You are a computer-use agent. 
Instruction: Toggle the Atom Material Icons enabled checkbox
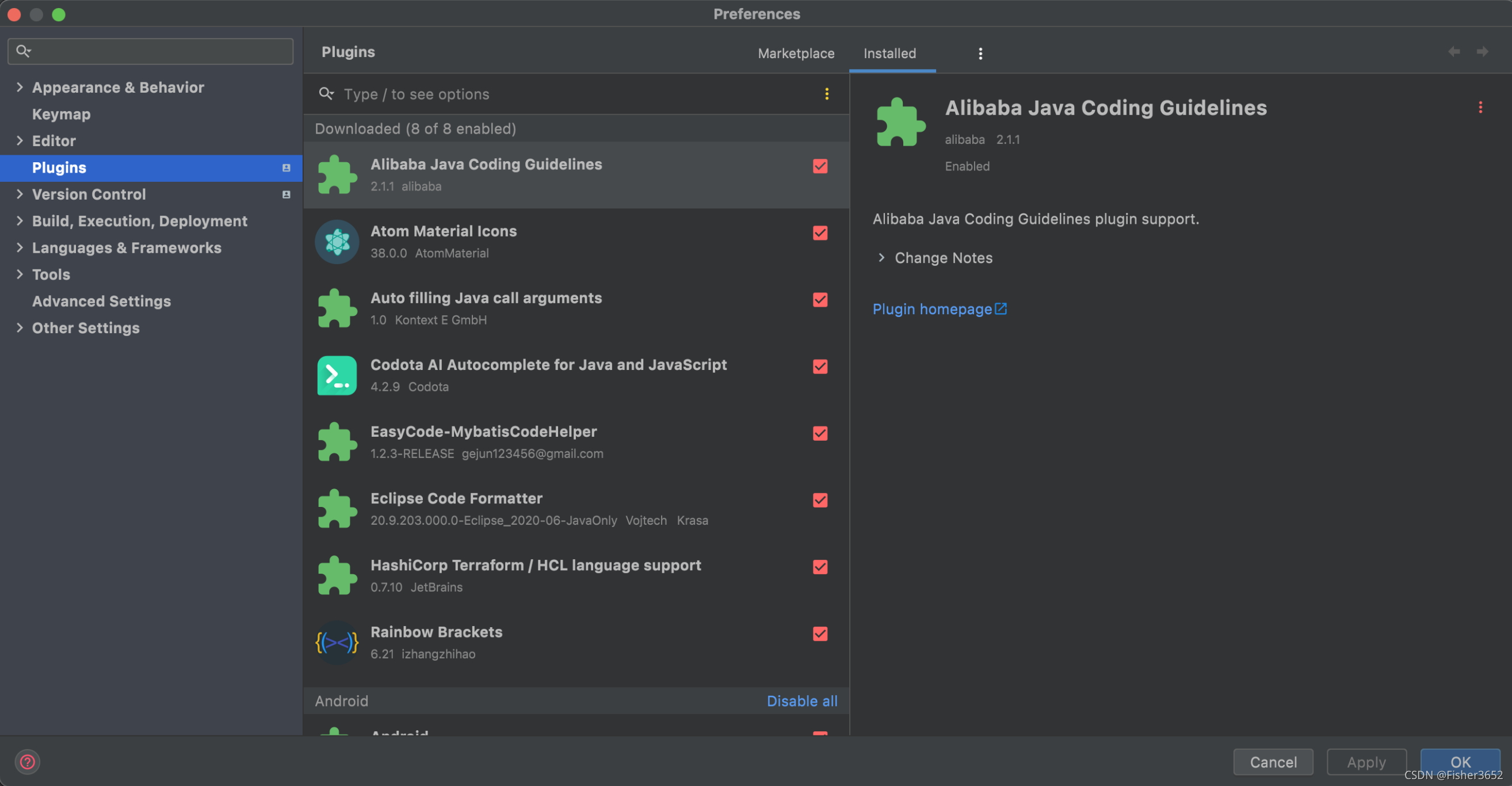tap(820, 233)
